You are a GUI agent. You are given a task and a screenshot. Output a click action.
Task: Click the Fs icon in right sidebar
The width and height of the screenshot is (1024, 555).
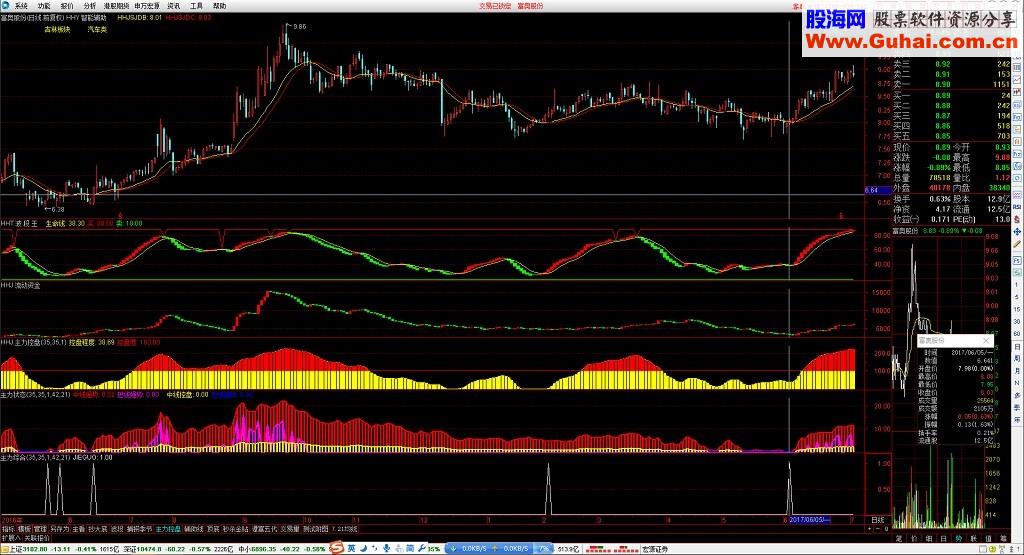pyautogui.click(x=1017, y=260)
